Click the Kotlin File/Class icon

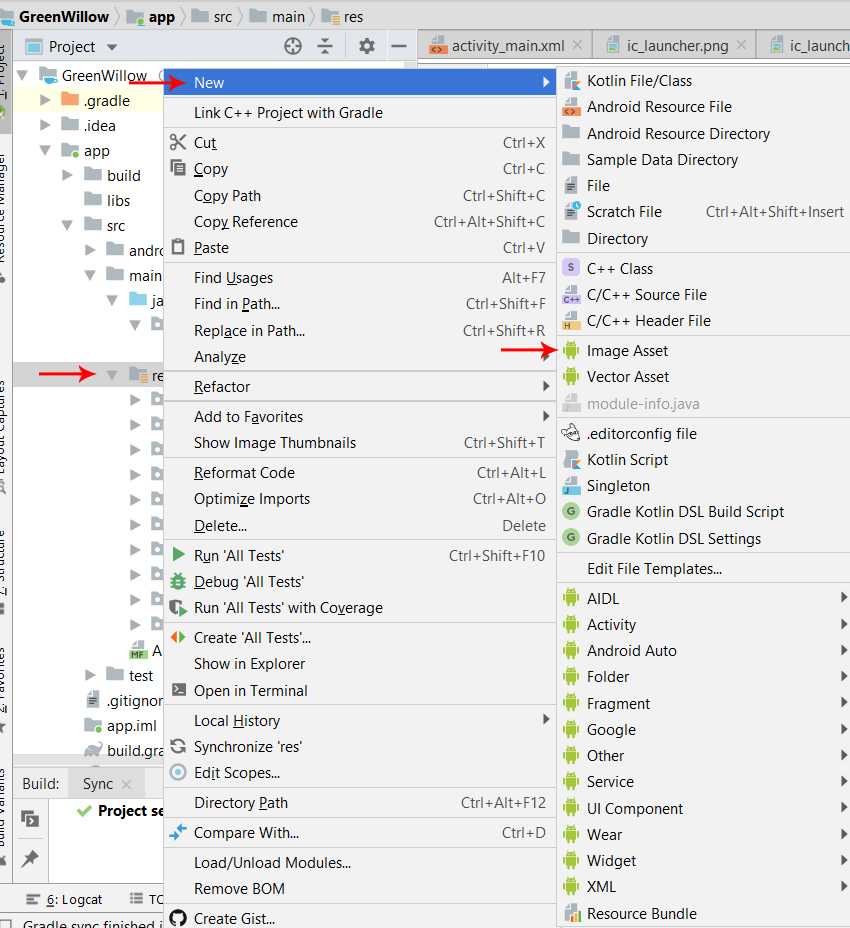pyautogui.click(x=571, y=81)
